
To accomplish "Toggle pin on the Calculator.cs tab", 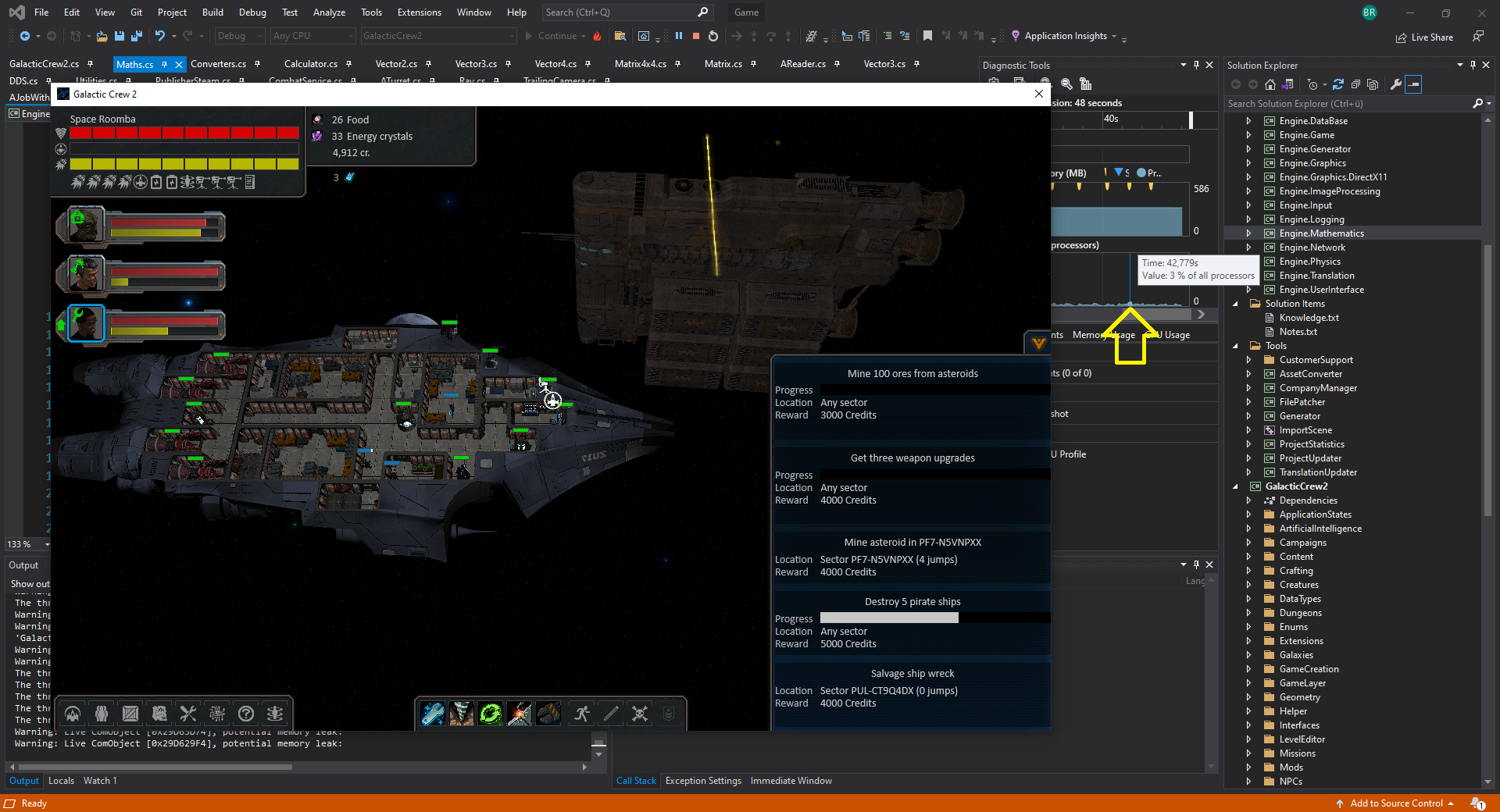I will click(x=348, y=64).
